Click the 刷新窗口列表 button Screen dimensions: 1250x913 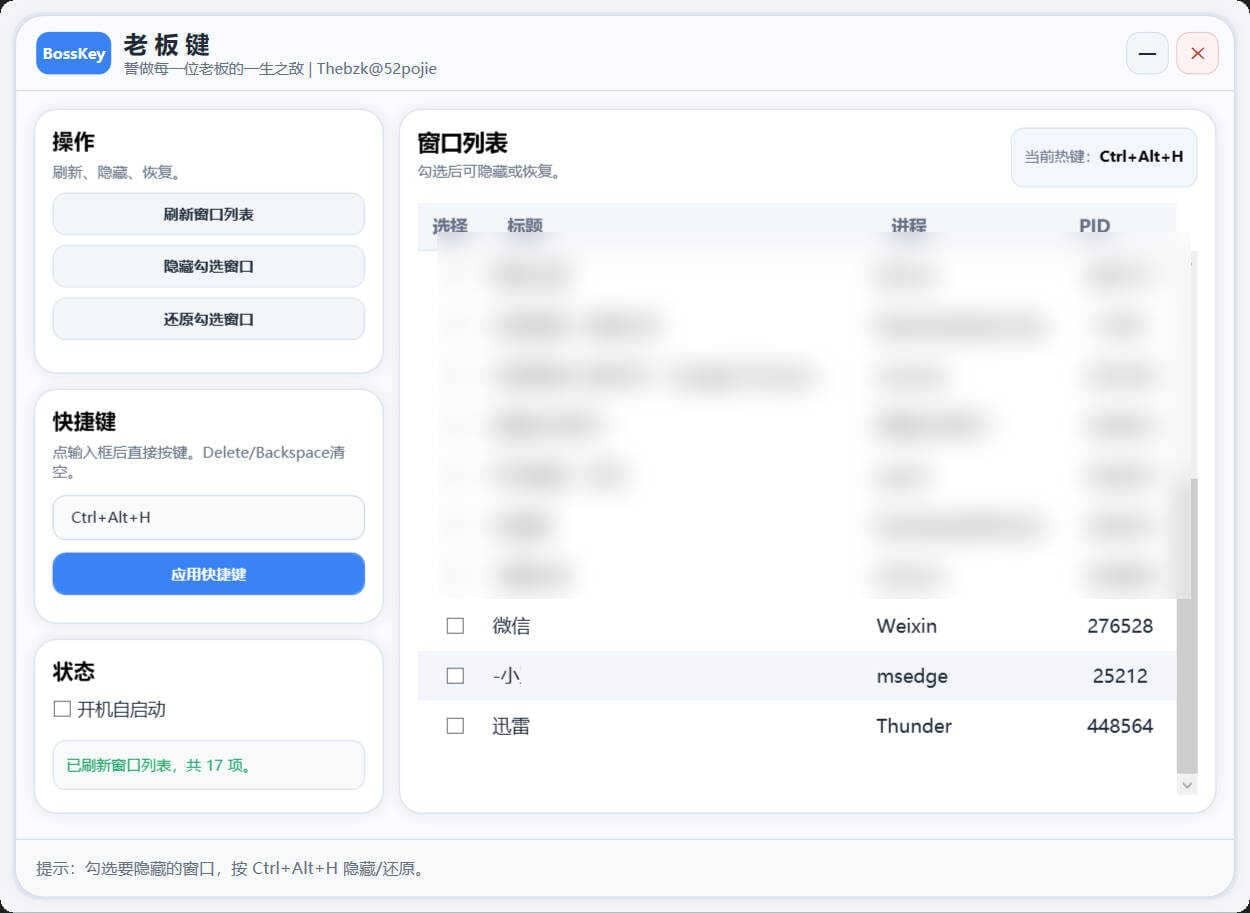(208, 214)
